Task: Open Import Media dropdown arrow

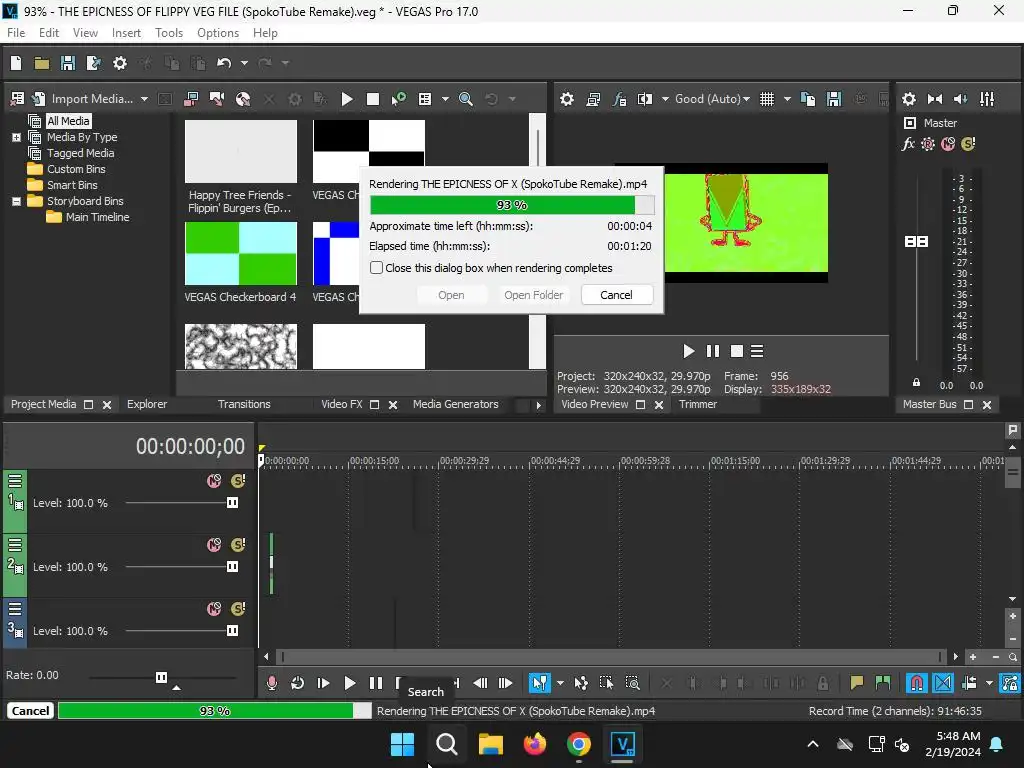Action: [144, 99]
